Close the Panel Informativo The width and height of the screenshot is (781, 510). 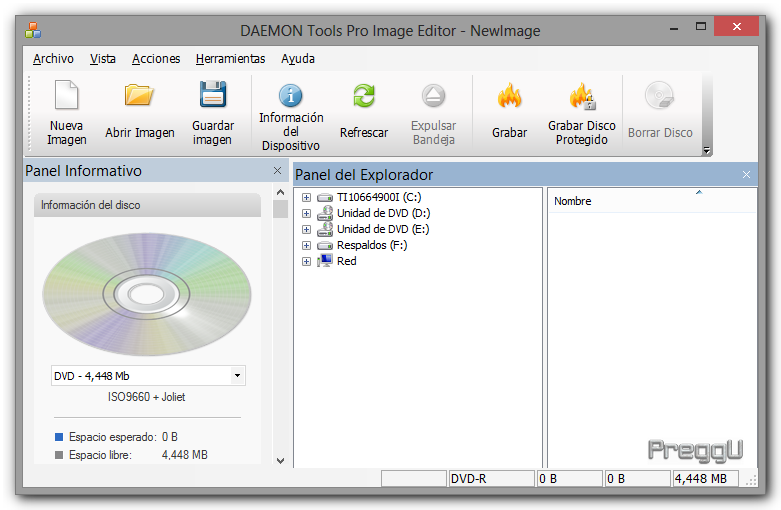click(277, 171)
